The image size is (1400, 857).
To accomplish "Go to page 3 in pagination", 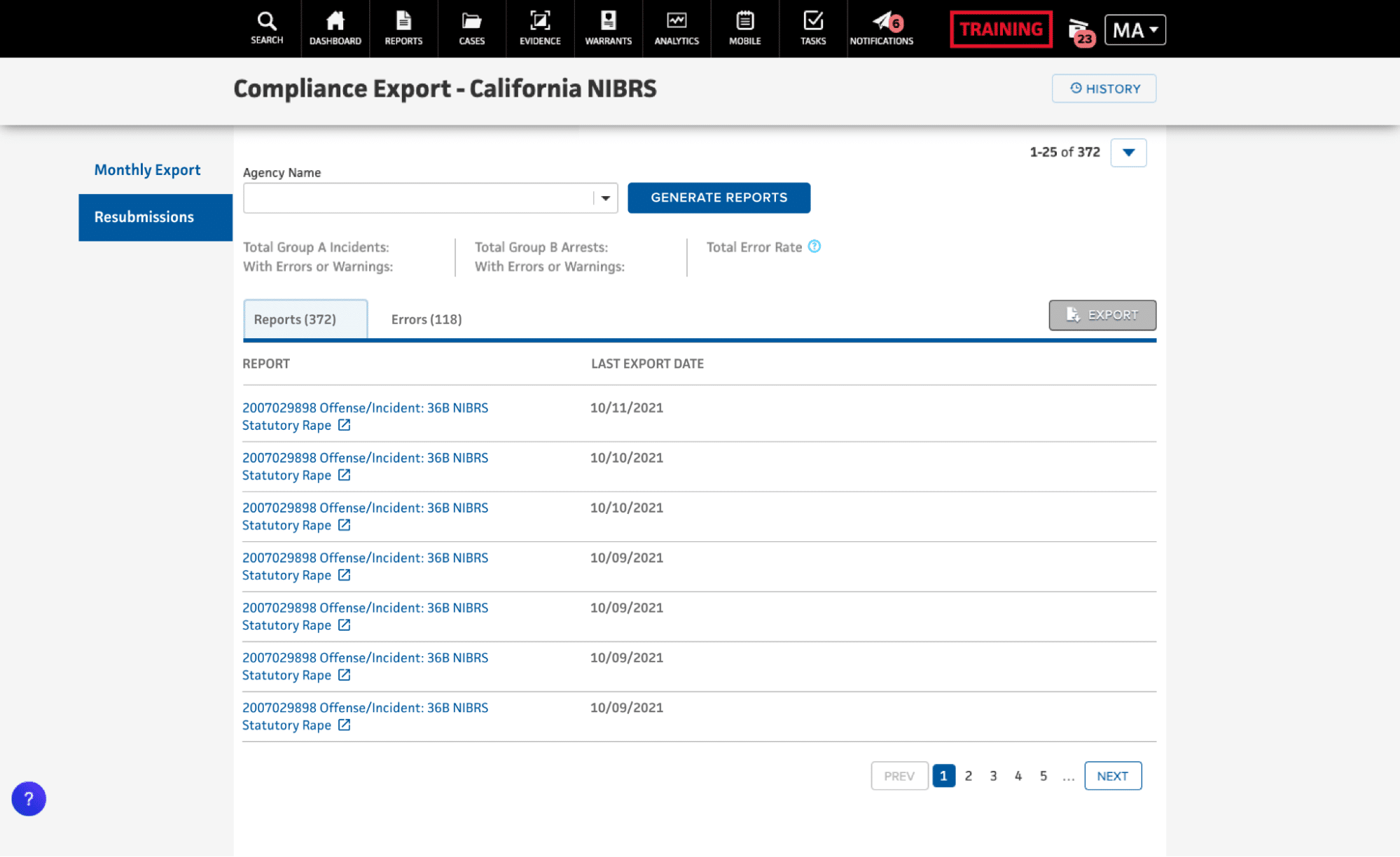I will tap(993, 776).
